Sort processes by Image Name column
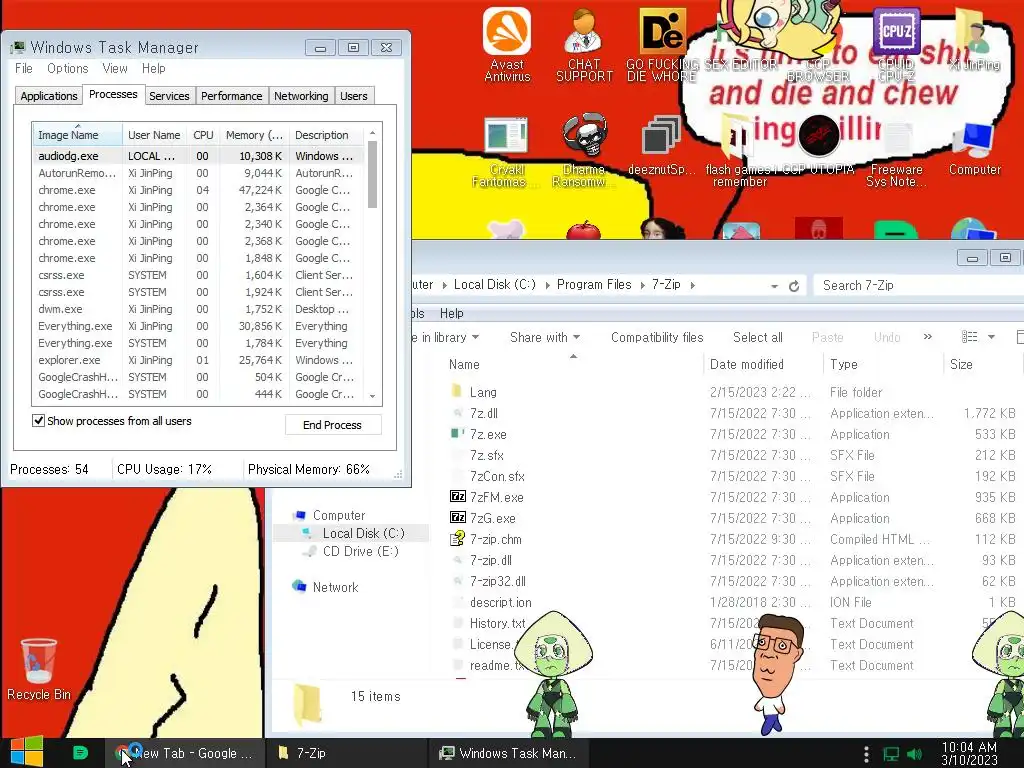This screenshot has width=1024, height=768. (77, 135)
